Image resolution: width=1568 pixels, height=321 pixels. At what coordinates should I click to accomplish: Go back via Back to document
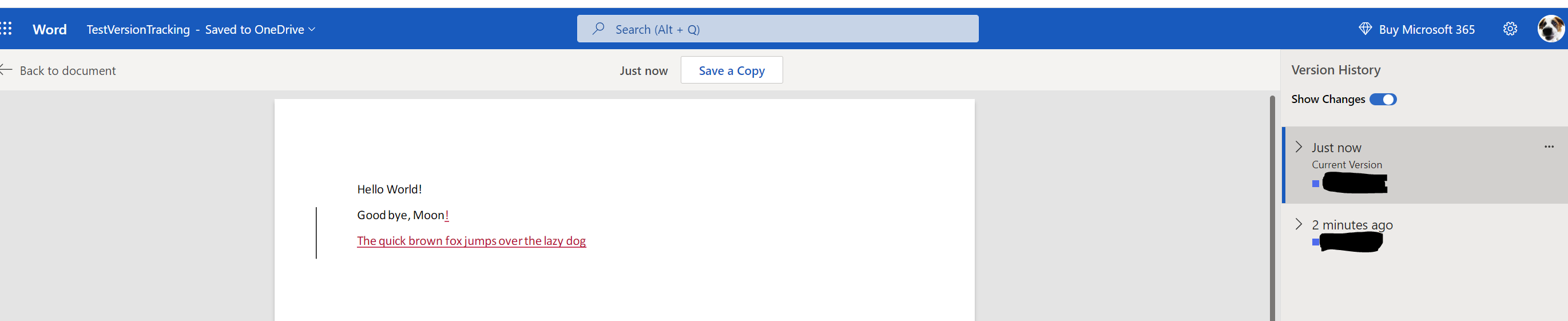[x=58, y=70]
